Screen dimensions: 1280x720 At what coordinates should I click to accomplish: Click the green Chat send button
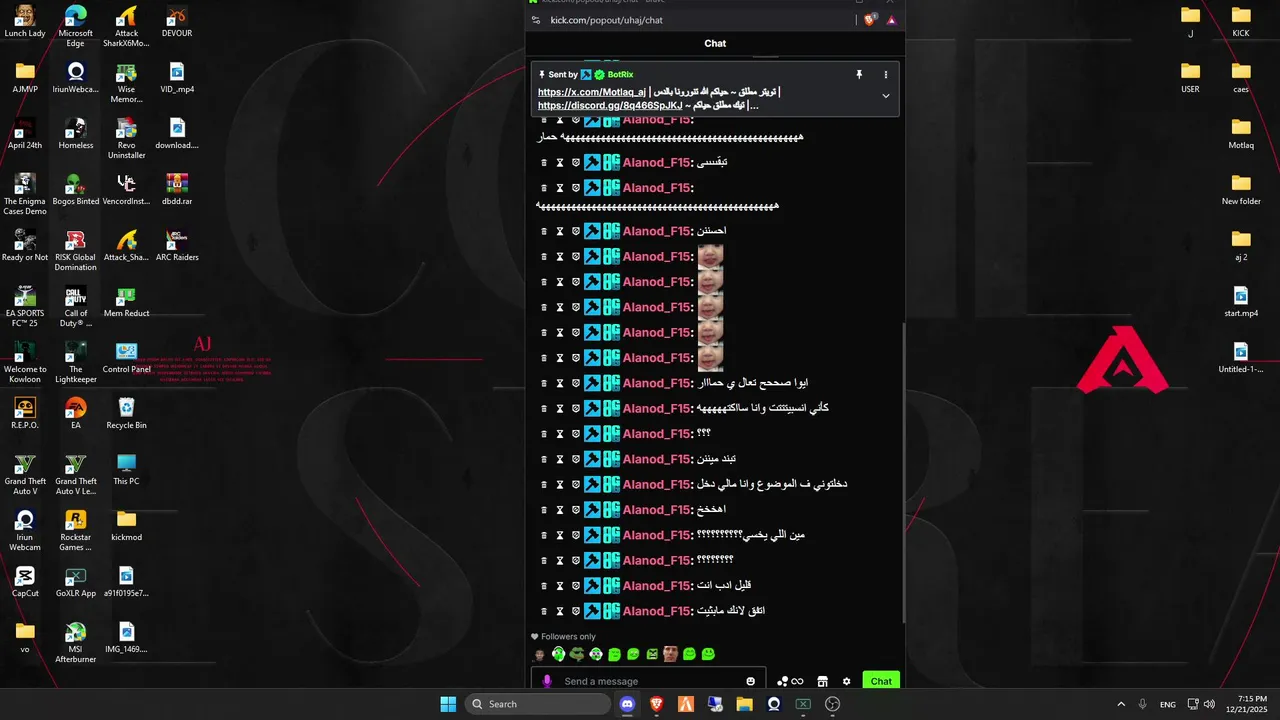[881, 681]
